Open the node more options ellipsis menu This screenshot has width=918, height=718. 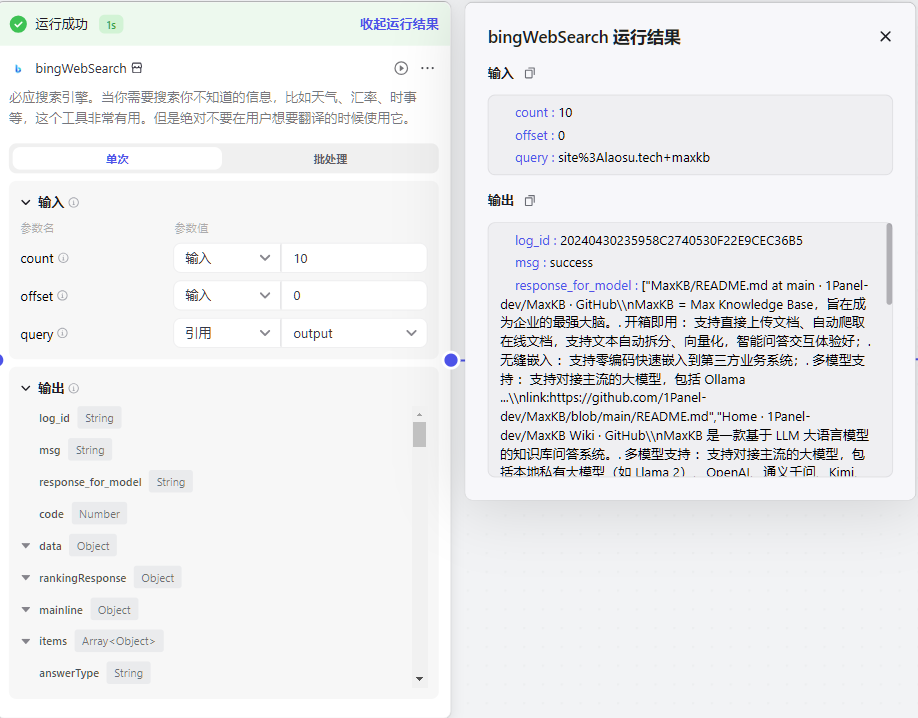(427, 68)
